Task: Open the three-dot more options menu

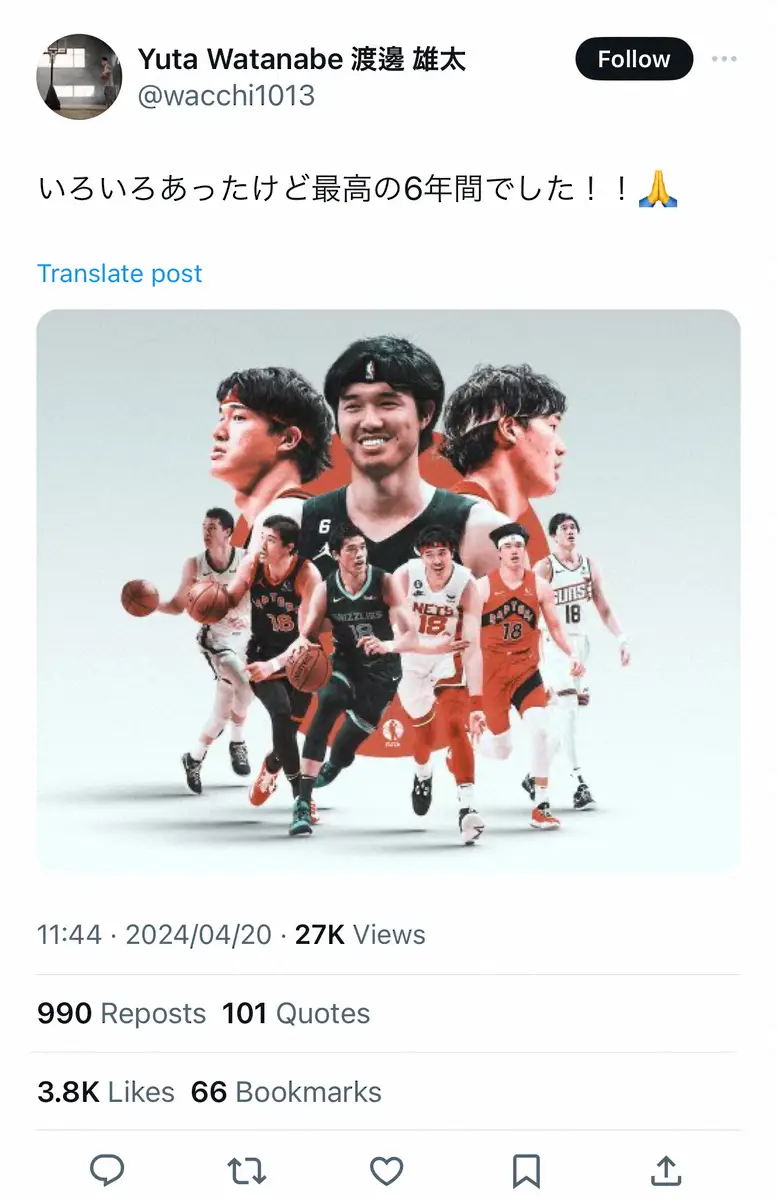Action: click(724, 59)
